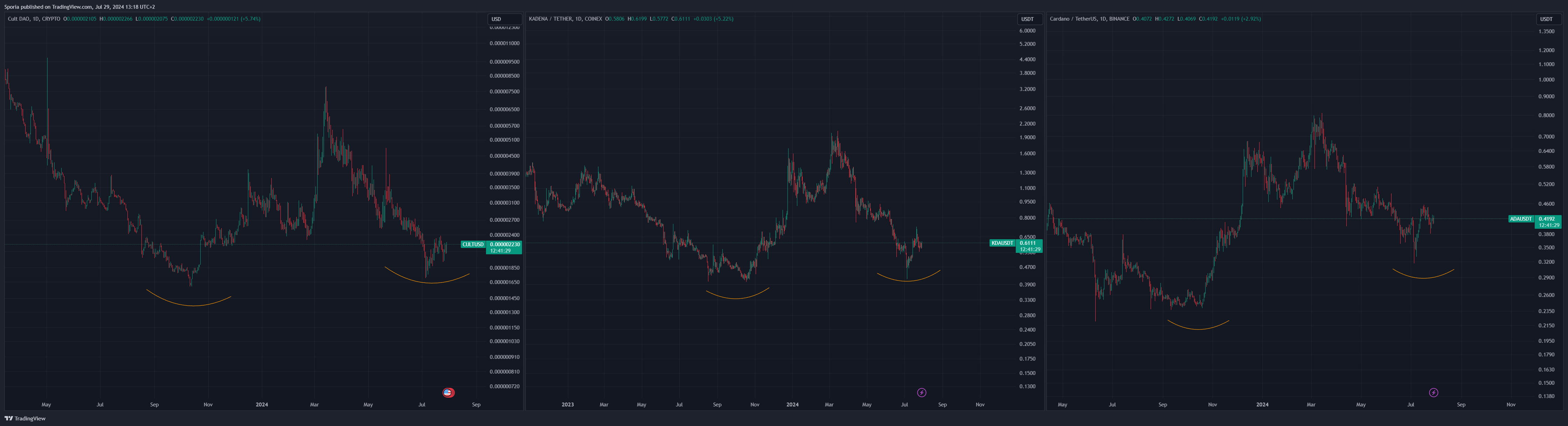Click the 0.000004500 price level on Cult DAO axis
This screenshot has width=1568, height=426.
(x=505, y=156)
